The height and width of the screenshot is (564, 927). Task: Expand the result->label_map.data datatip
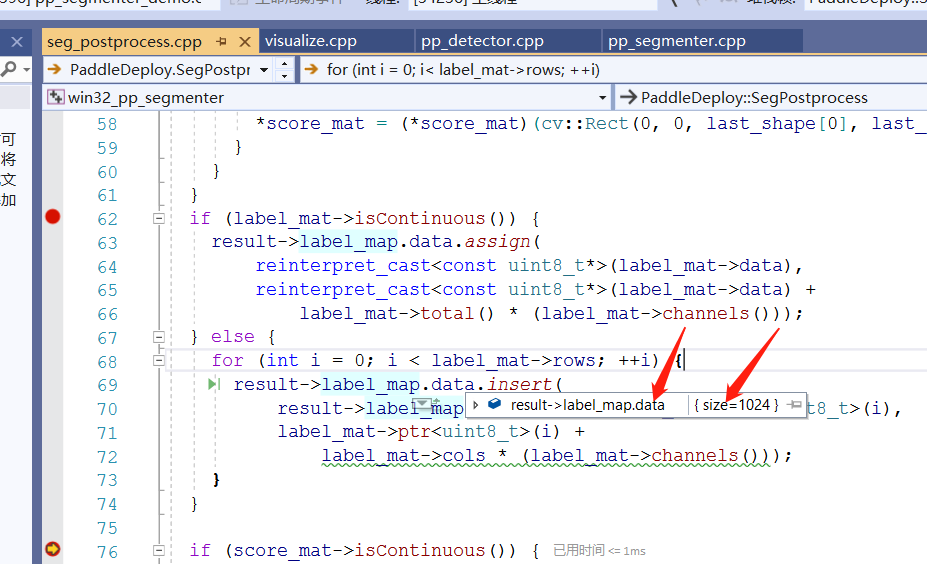tap(476, 405)
